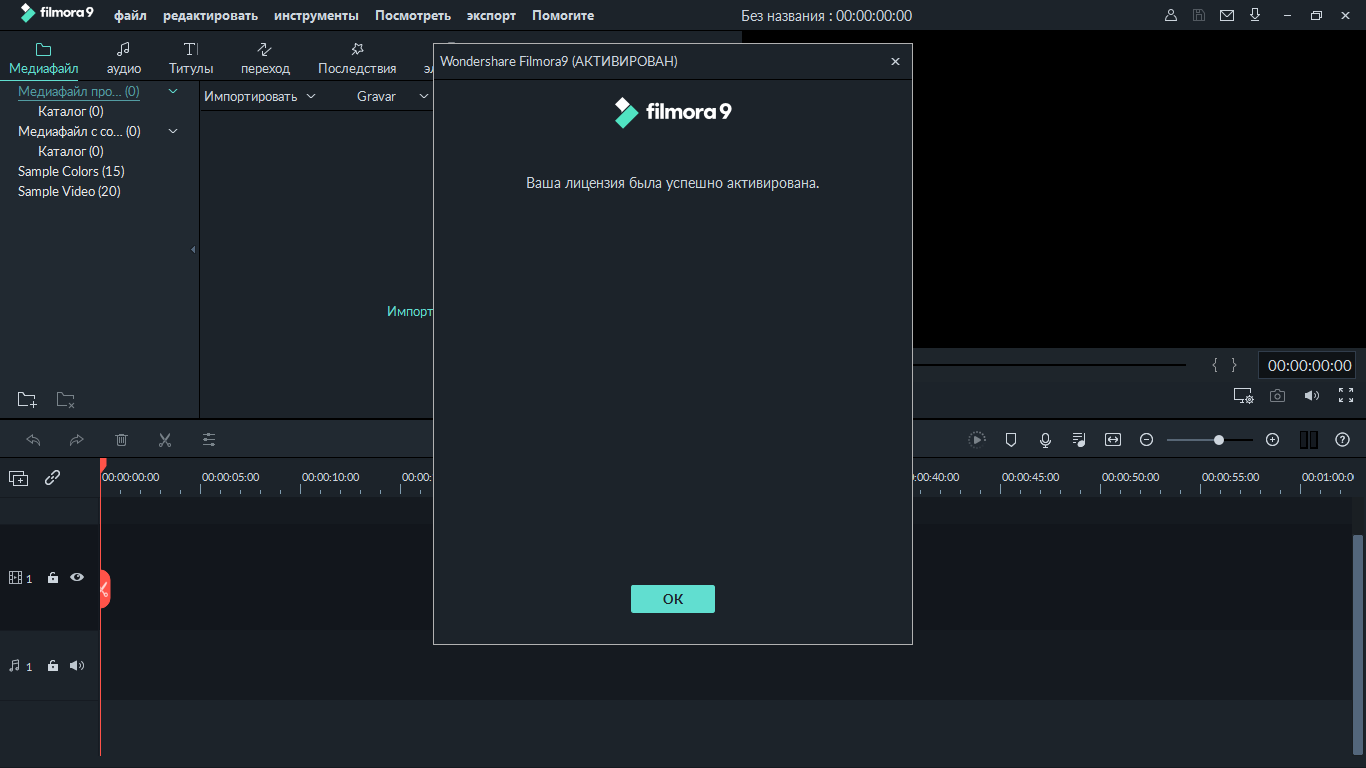Click the preview volume speaker icon

(1311, 395)
